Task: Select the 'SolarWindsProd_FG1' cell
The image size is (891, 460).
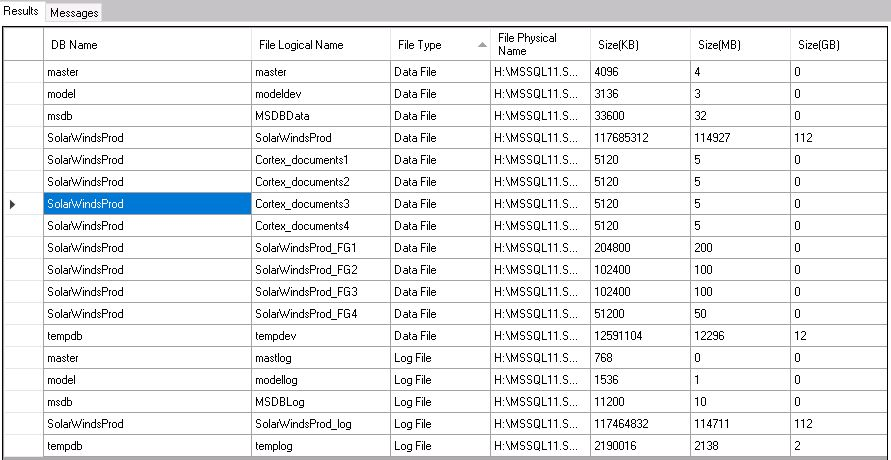Action: coord(321,248)
